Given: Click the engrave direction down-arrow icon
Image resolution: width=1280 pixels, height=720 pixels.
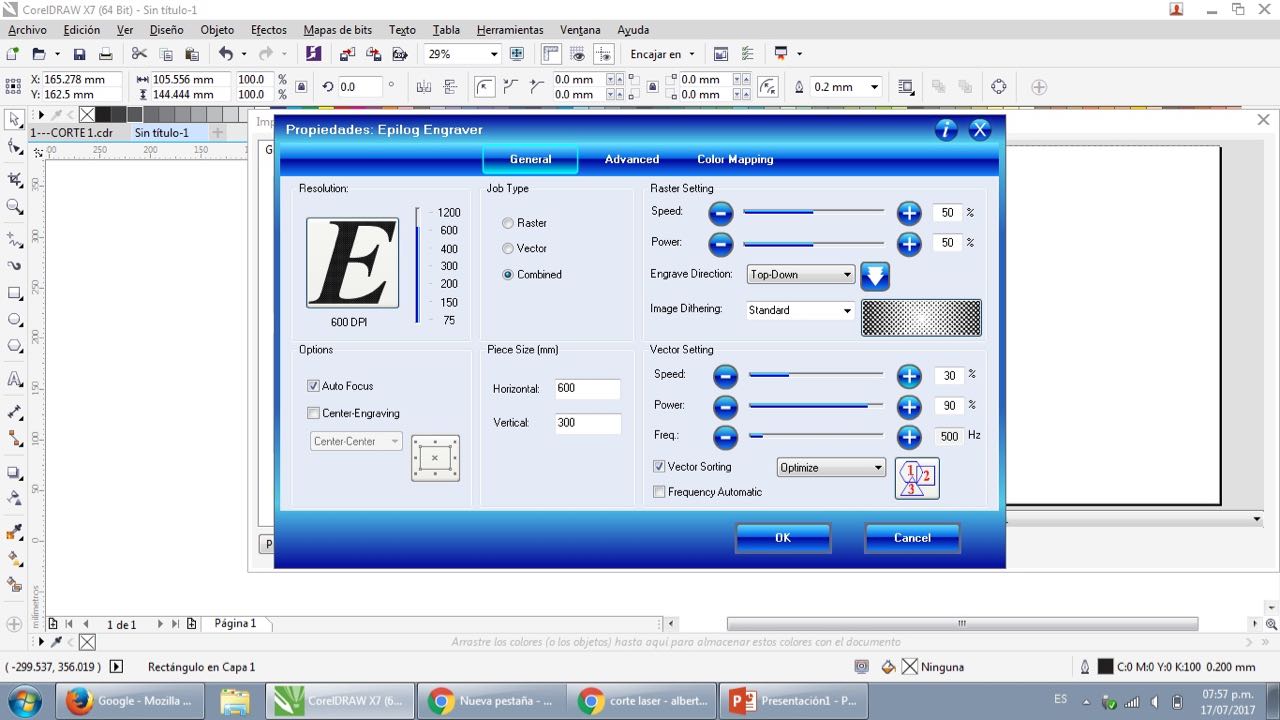Looking at the screenshot, I should pos(875,275).
